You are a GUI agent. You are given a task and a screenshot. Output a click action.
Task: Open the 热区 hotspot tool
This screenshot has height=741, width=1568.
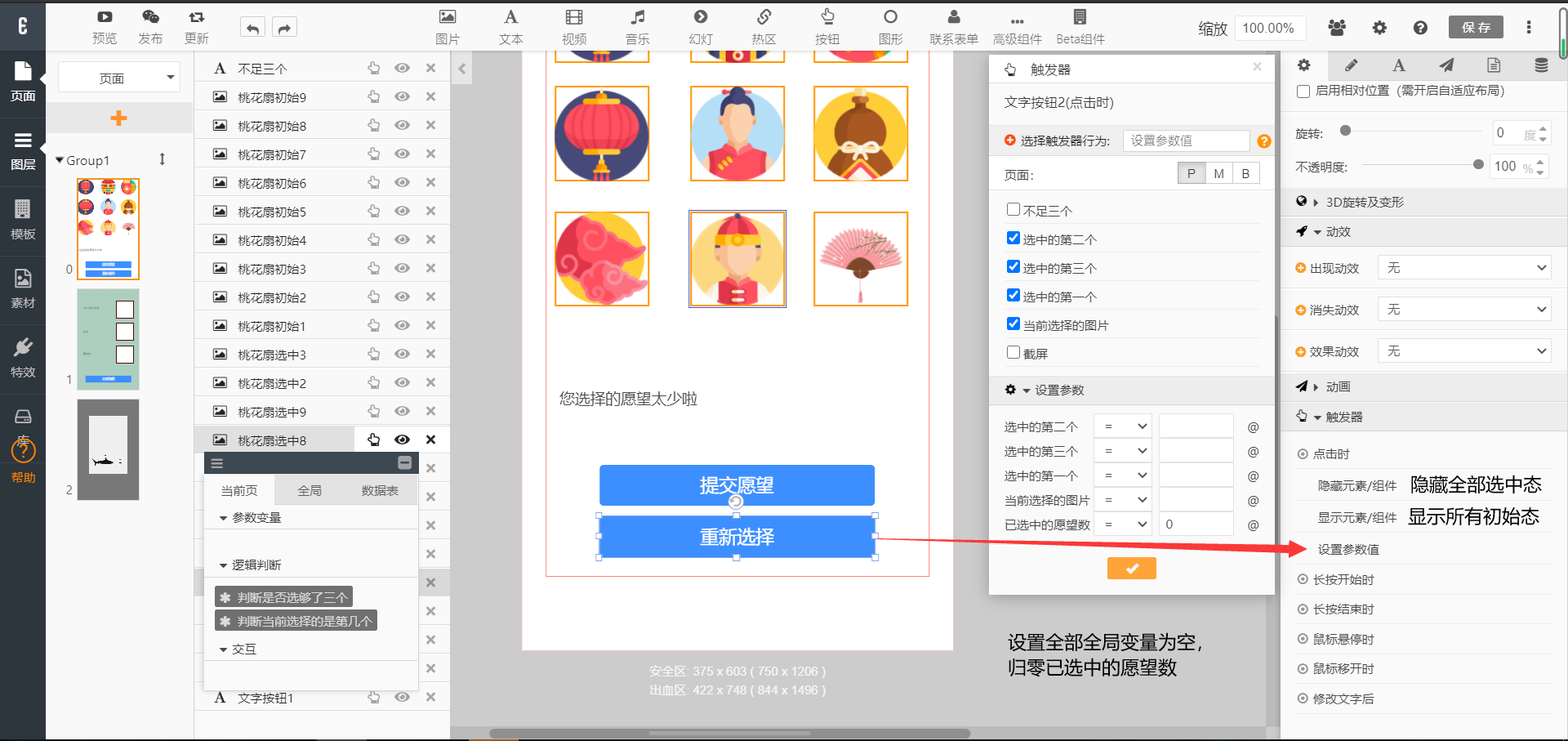coord(764,18)
